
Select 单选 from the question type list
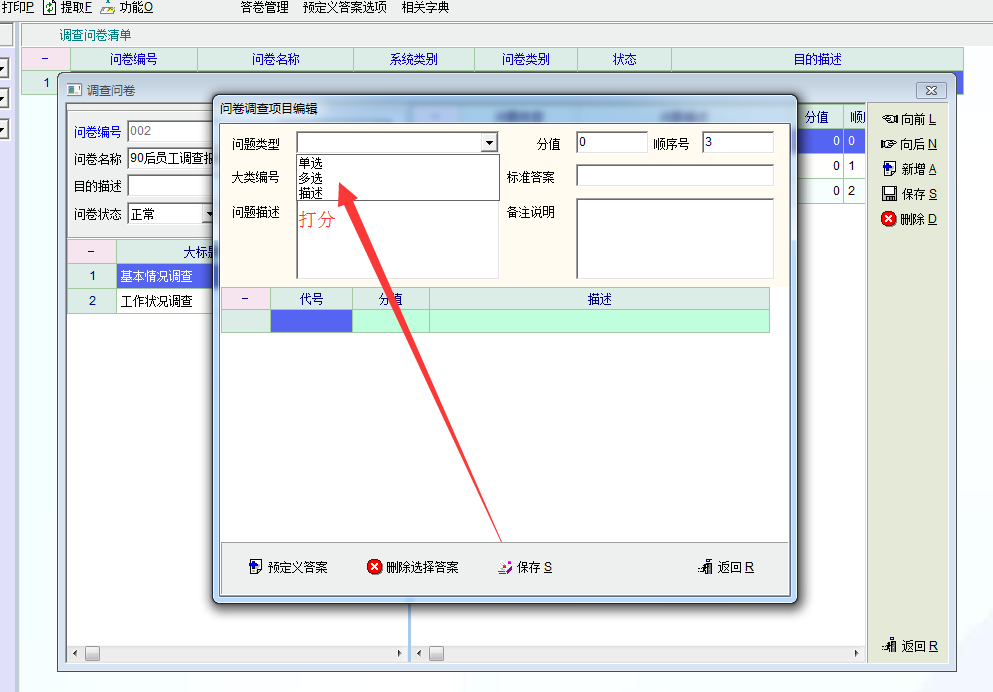point(311,163)
